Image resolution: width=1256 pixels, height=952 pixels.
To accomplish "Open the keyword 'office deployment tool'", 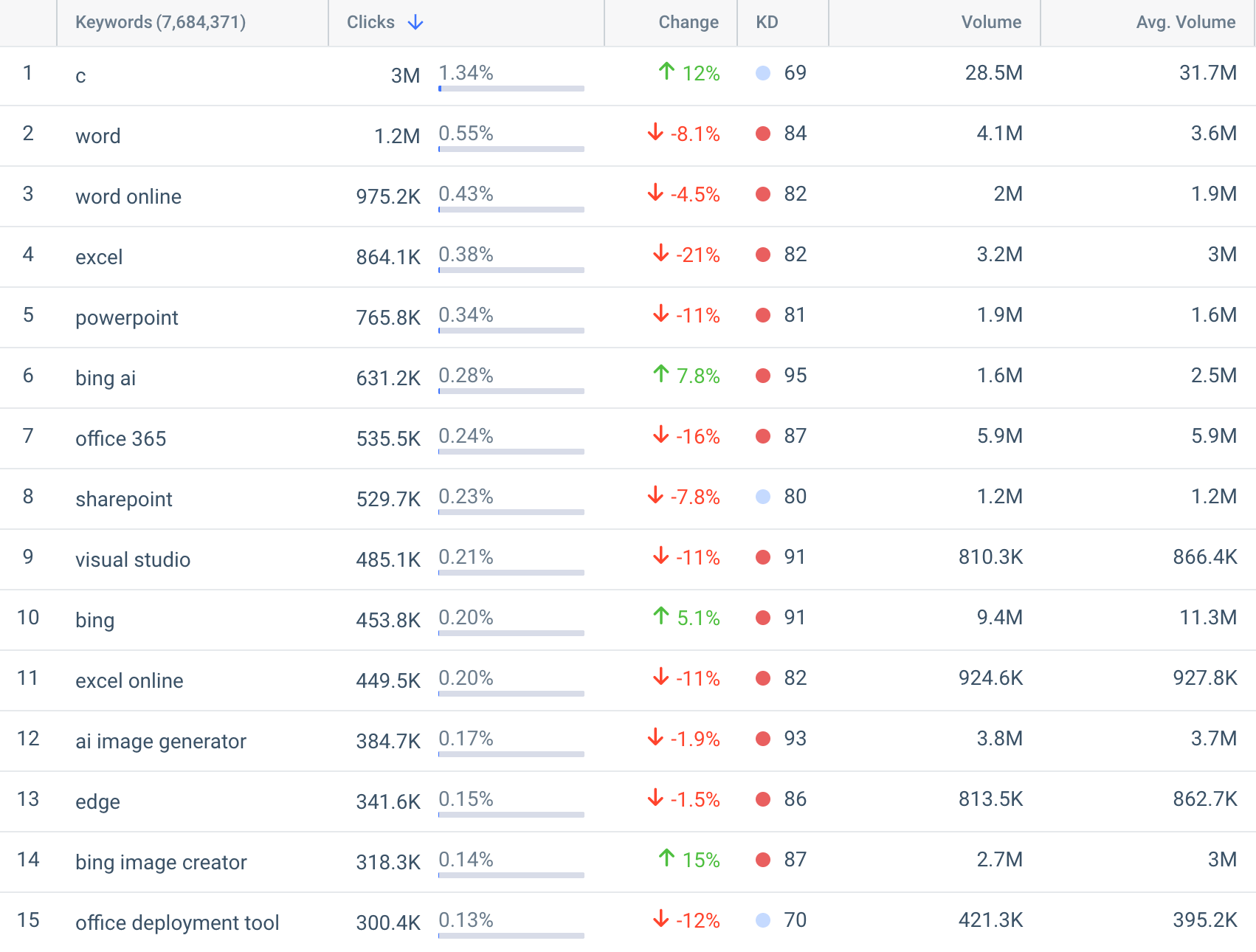I will (x=177, y=922).
